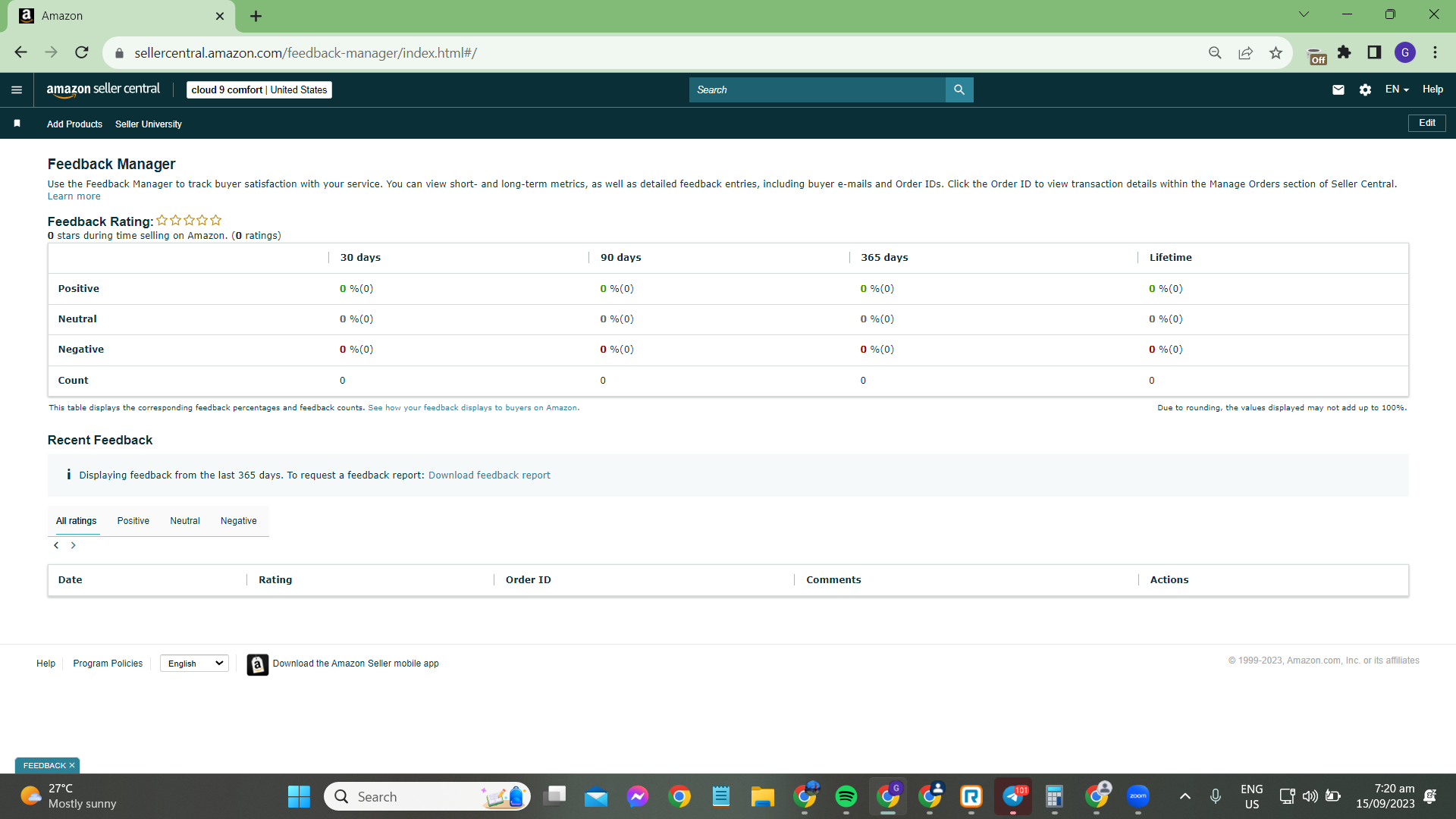Image resolution: width=1456 pixels, height=819 pixels.
Task: Toggle the browser side panel
Action: (x=1374, y=52)
